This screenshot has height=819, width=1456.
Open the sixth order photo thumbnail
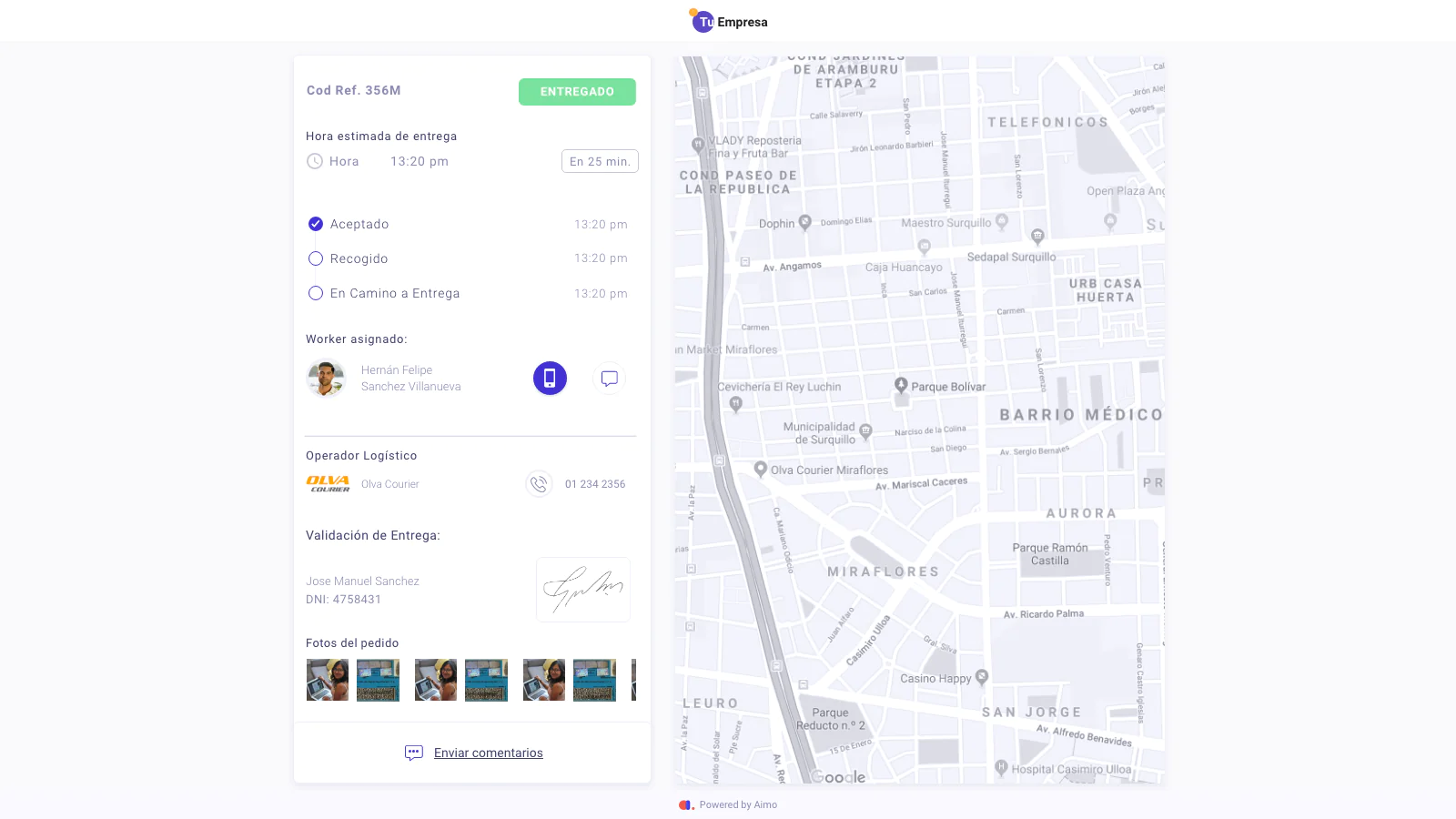[x=594, y=680]
